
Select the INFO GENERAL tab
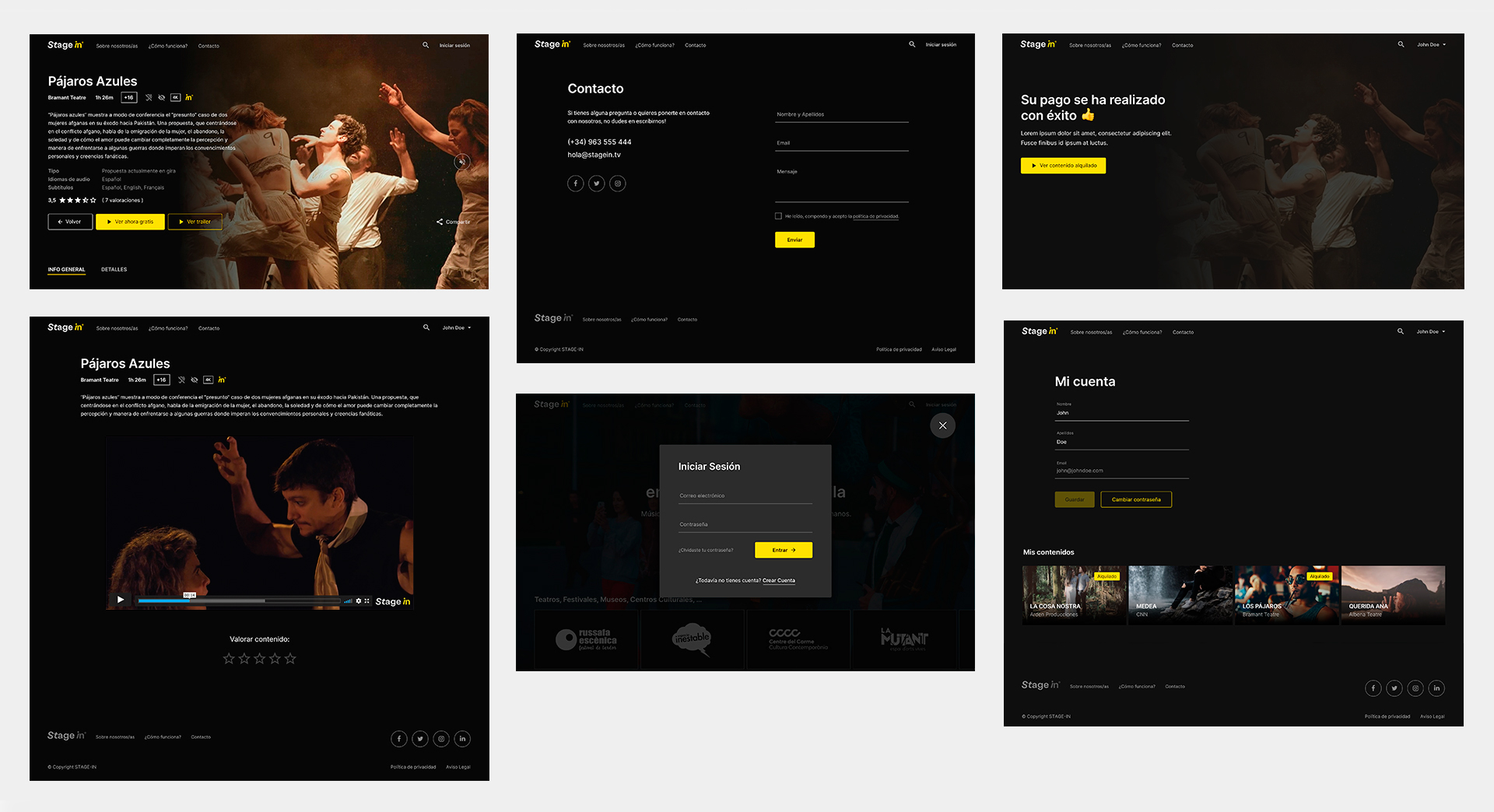(66, 270)
